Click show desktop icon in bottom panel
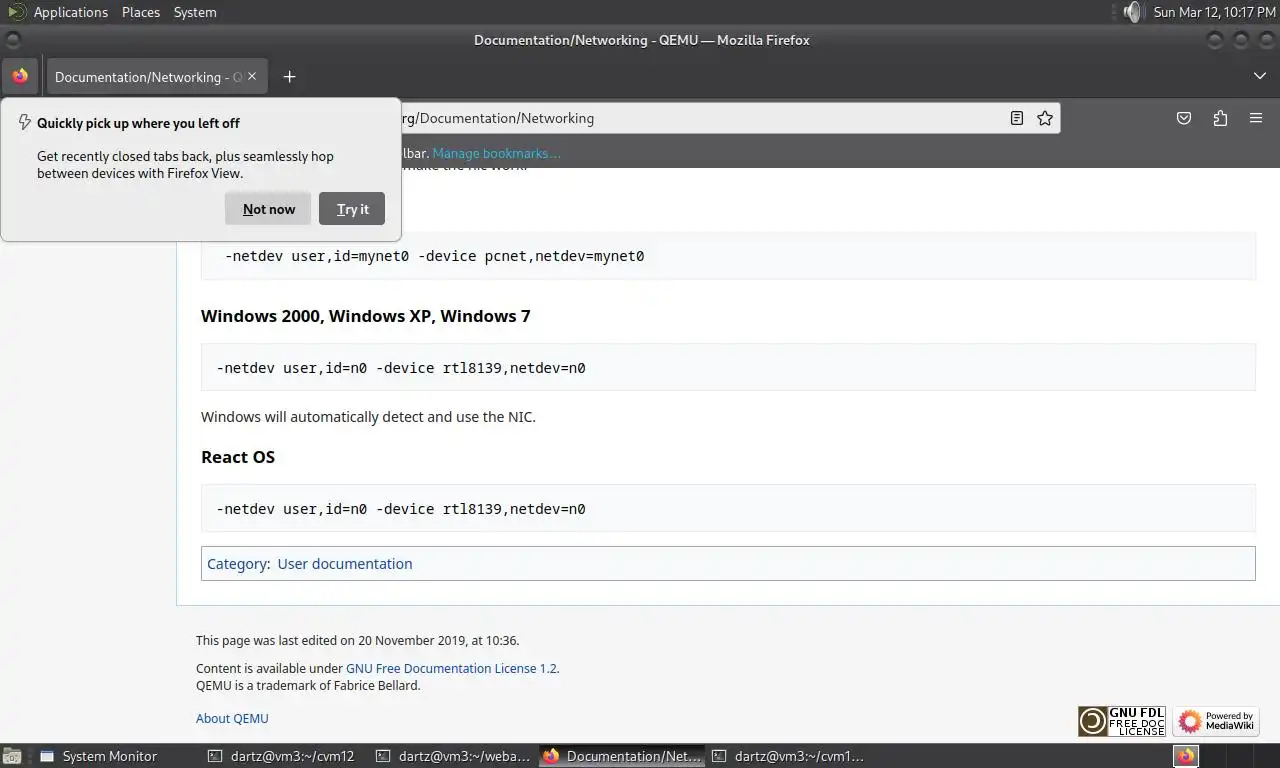This screenshot has width=1280, height=768. click(x=12, y=756)
